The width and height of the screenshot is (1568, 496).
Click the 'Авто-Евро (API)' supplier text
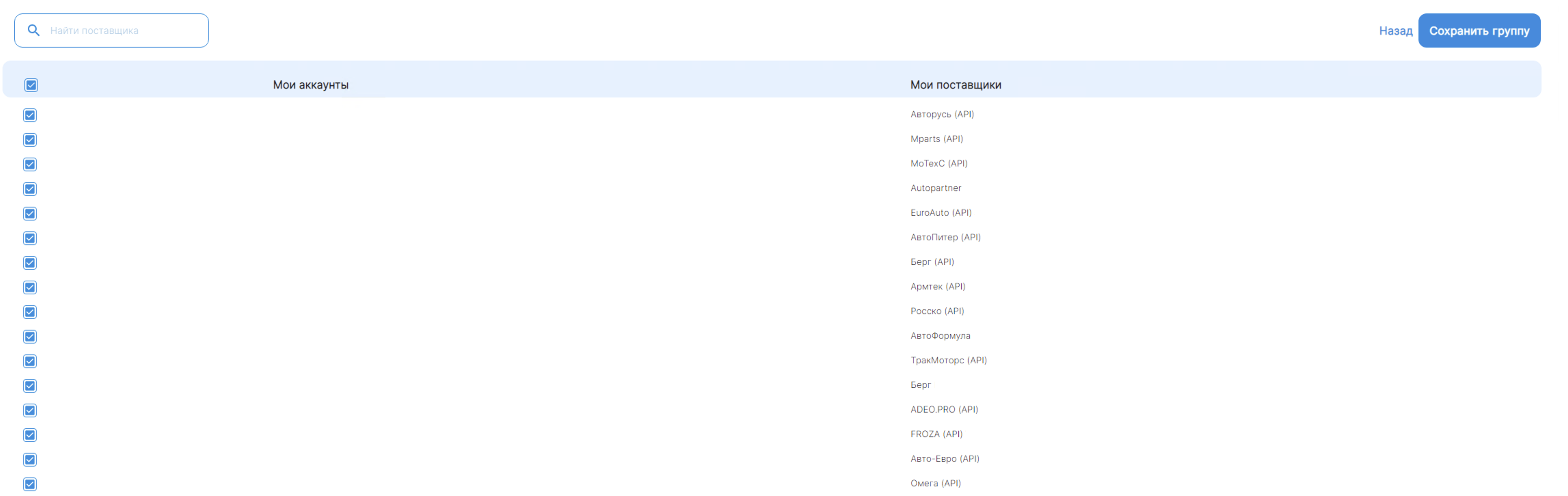click(x=945, y=458)
